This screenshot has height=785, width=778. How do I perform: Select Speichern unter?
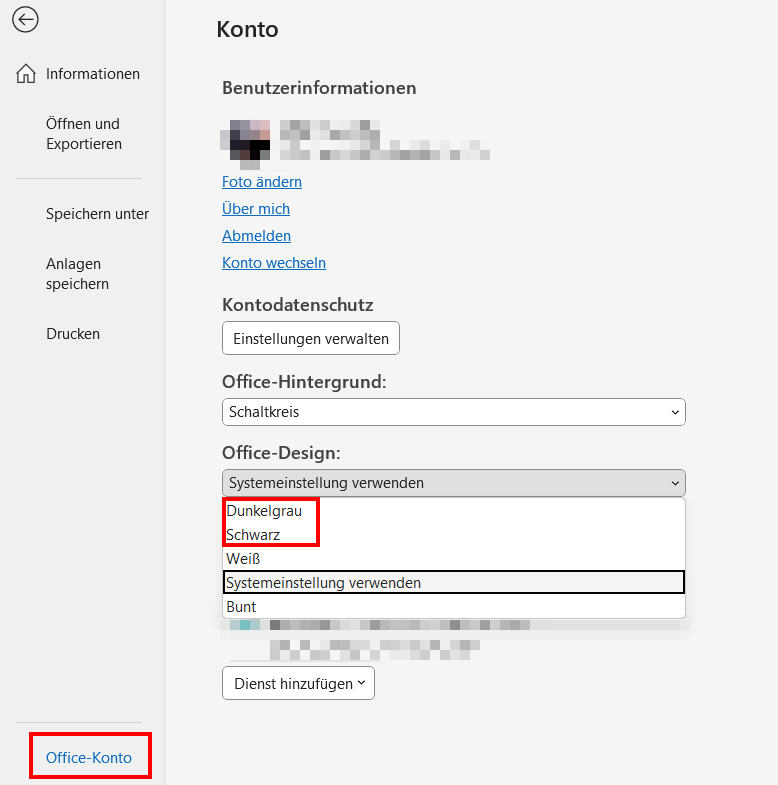[x=97, y=214]
